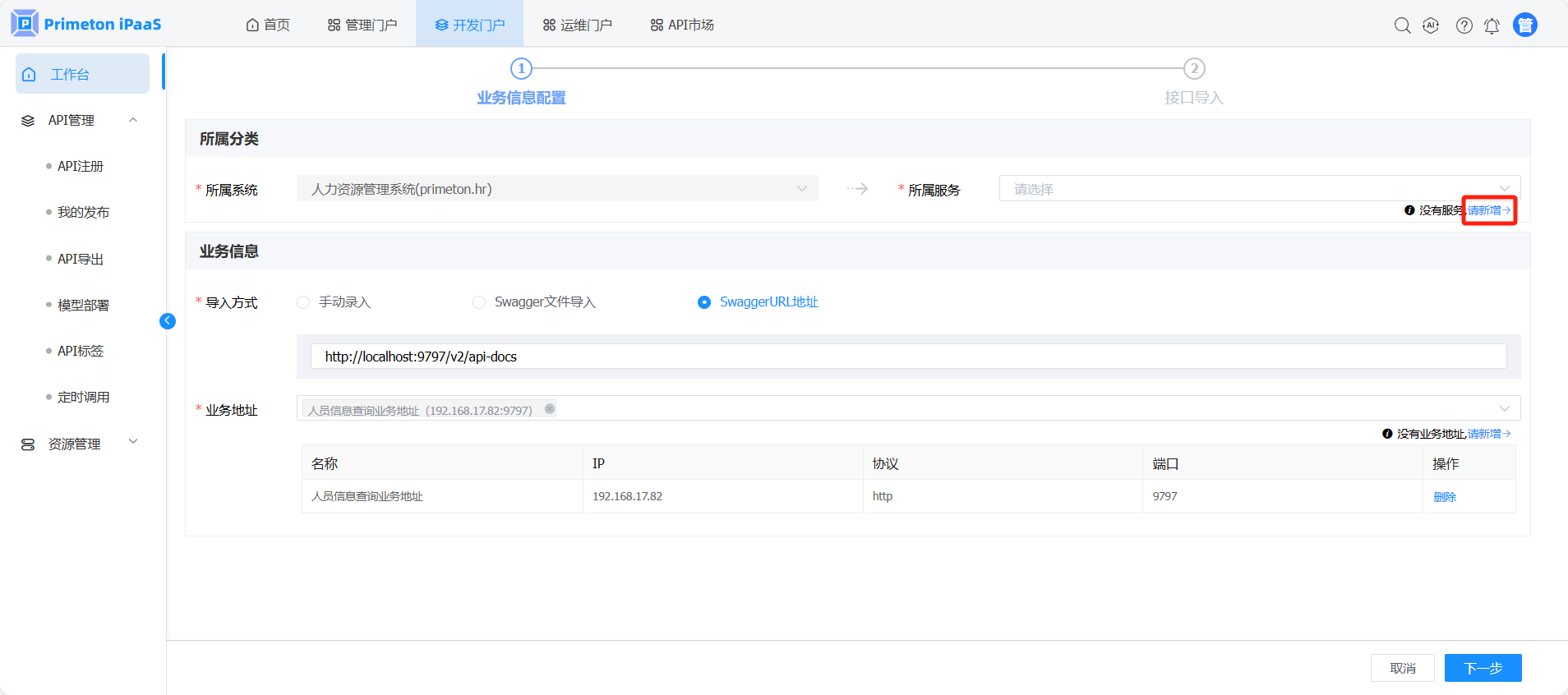This screenshot has width=1568, height=695.
Task: Switch to the 运维门户 tab
Action: tap(577, 25)
